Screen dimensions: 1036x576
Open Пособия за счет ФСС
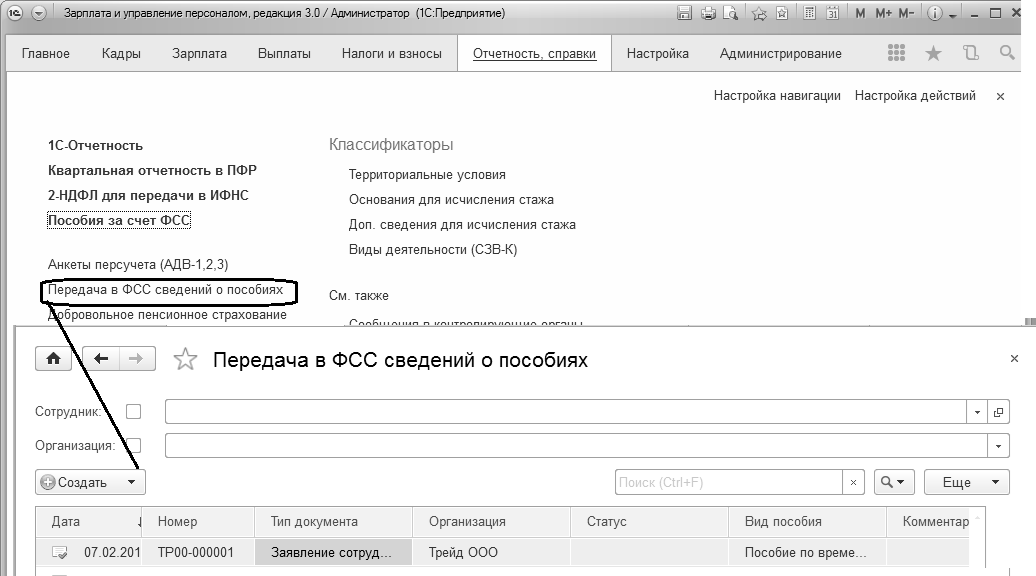click(x=119, y=220)
